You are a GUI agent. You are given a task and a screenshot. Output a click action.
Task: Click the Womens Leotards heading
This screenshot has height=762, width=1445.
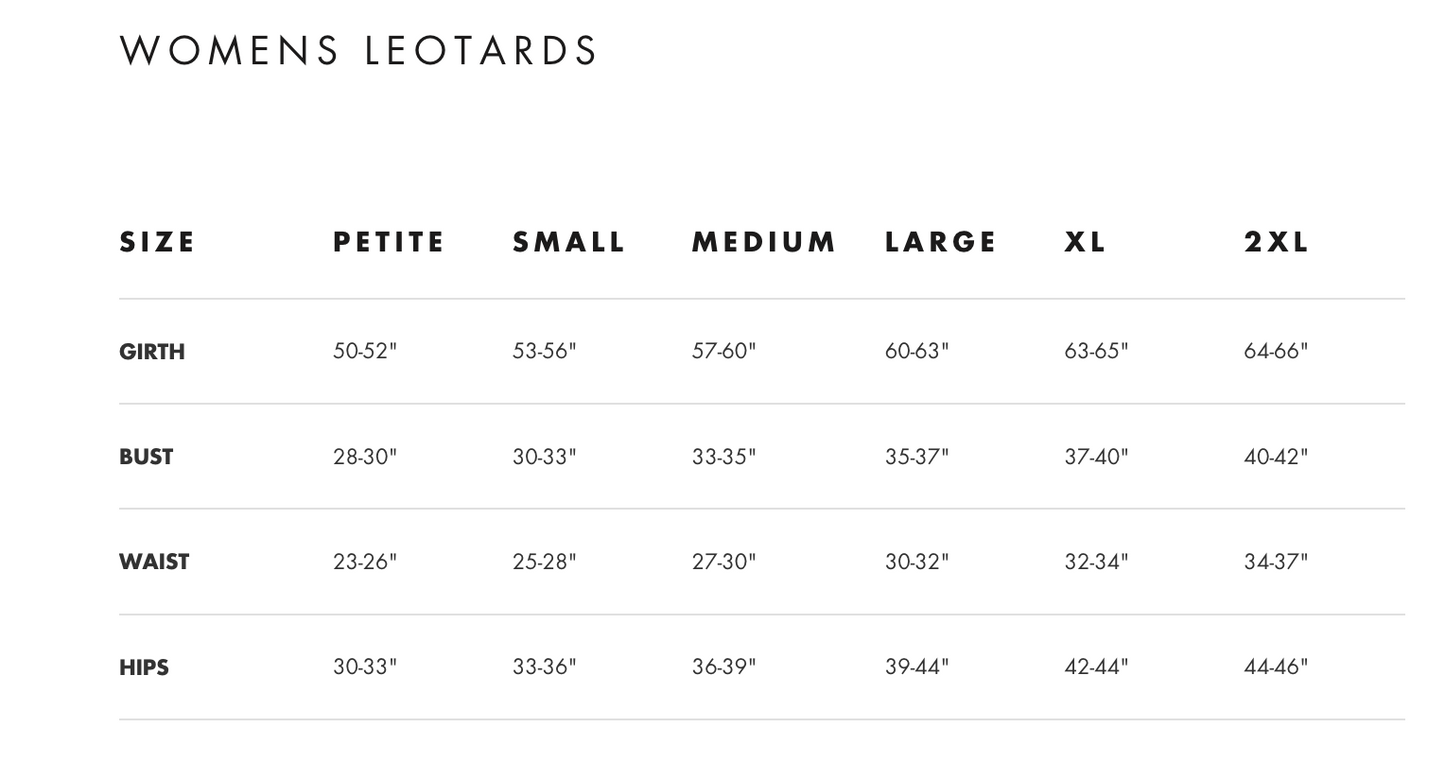coord(358,50)
